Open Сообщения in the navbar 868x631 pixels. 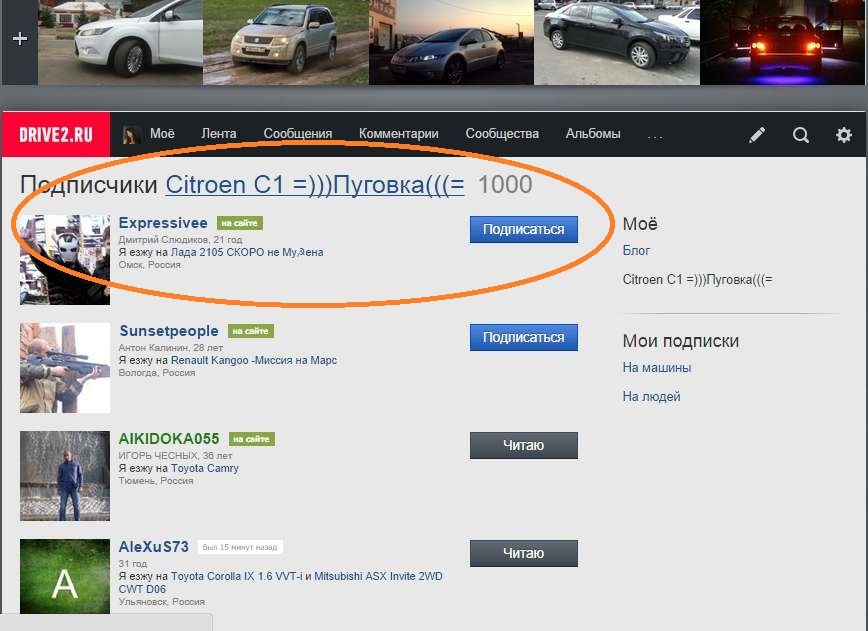(x=298, y=134)
